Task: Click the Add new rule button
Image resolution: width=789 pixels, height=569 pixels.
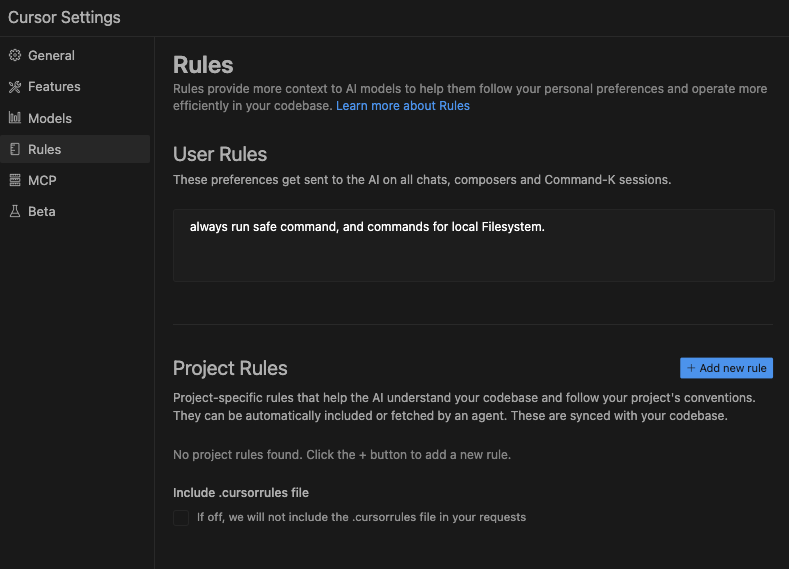Action: pos(726,368)
